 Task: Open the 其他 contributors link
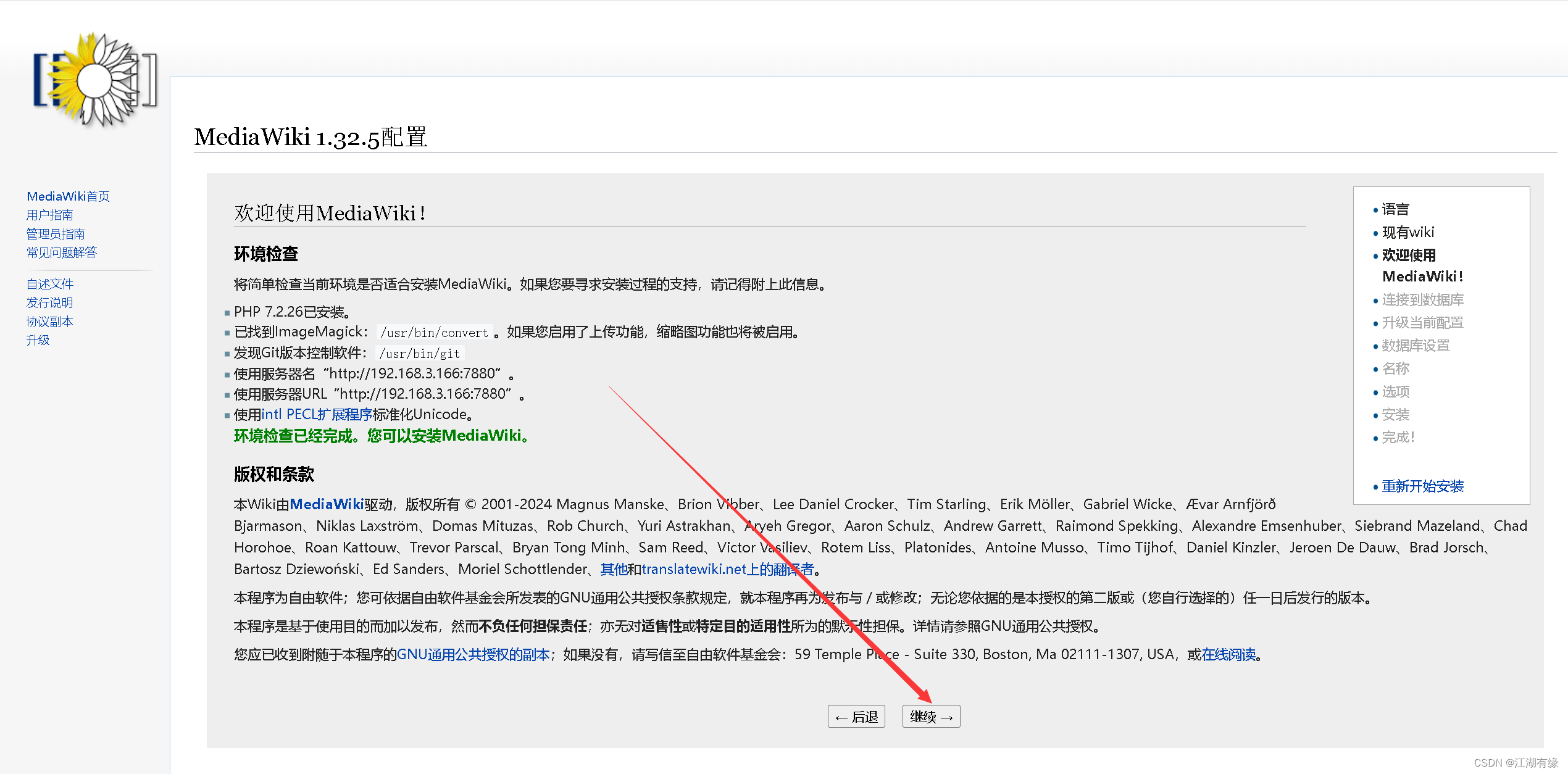(x=614, y=569)
